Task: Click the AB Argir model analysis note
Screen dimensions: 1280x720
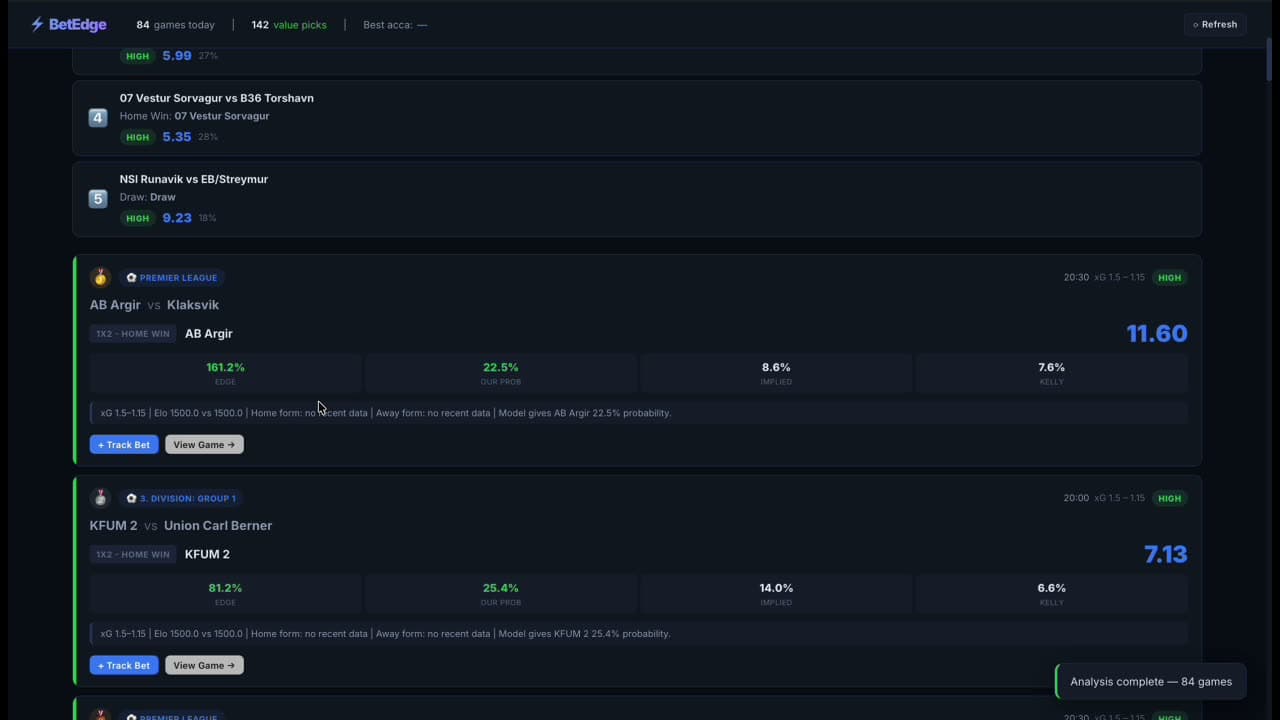Action: [x=639, y=413]
